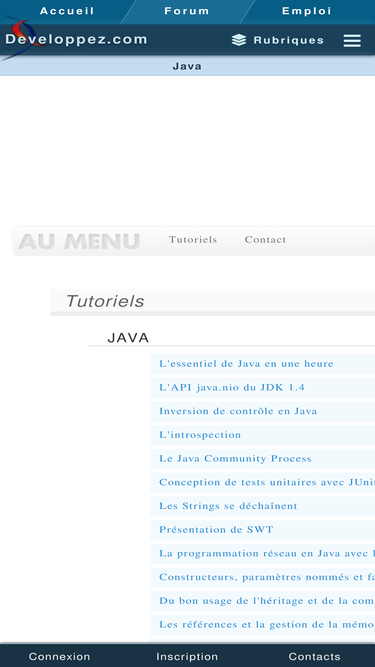Go to the Accueil tab
This screenshot has height=667, width=375.
[67, 11]
